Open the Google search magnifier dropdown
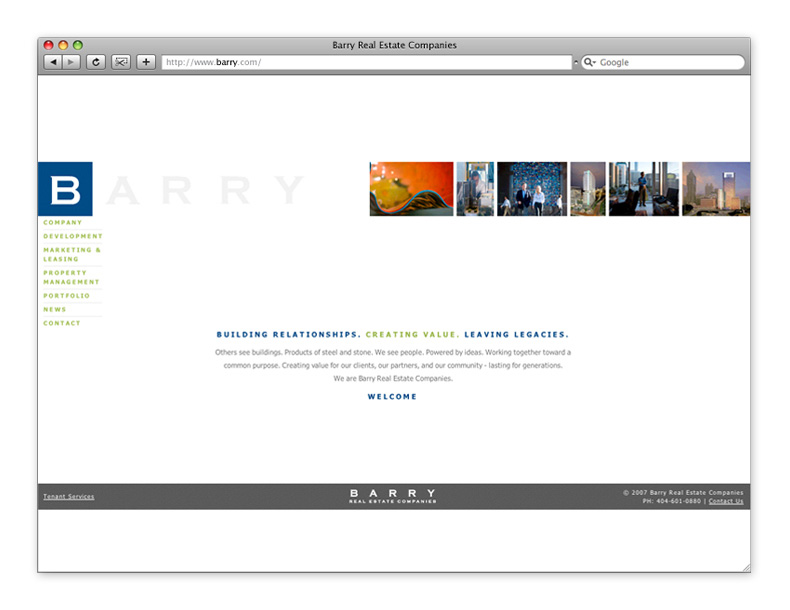 coord(589,62)
